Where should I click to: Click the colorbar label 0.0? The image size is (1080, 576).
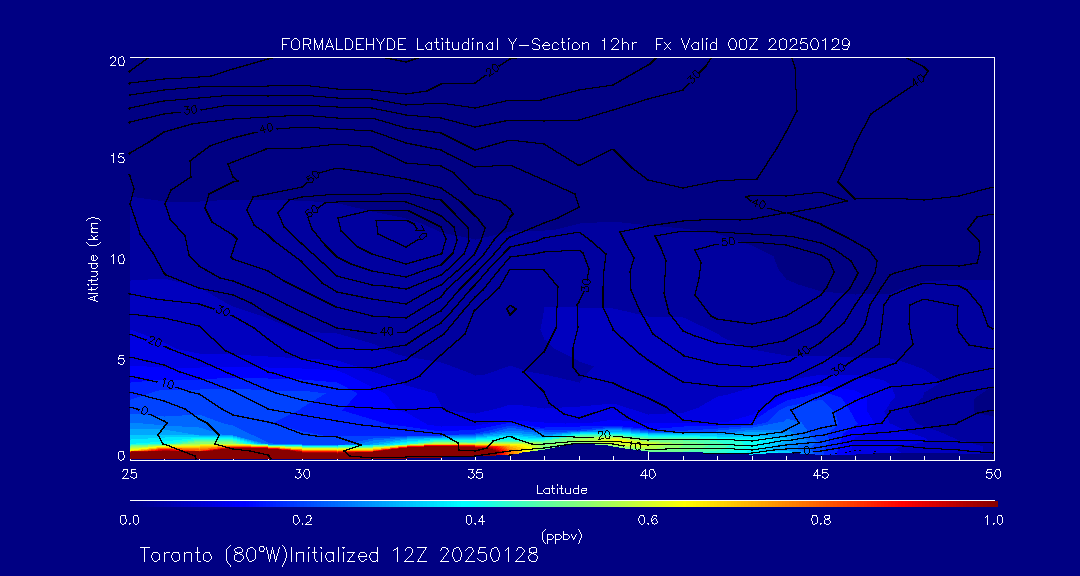point(131,521)
